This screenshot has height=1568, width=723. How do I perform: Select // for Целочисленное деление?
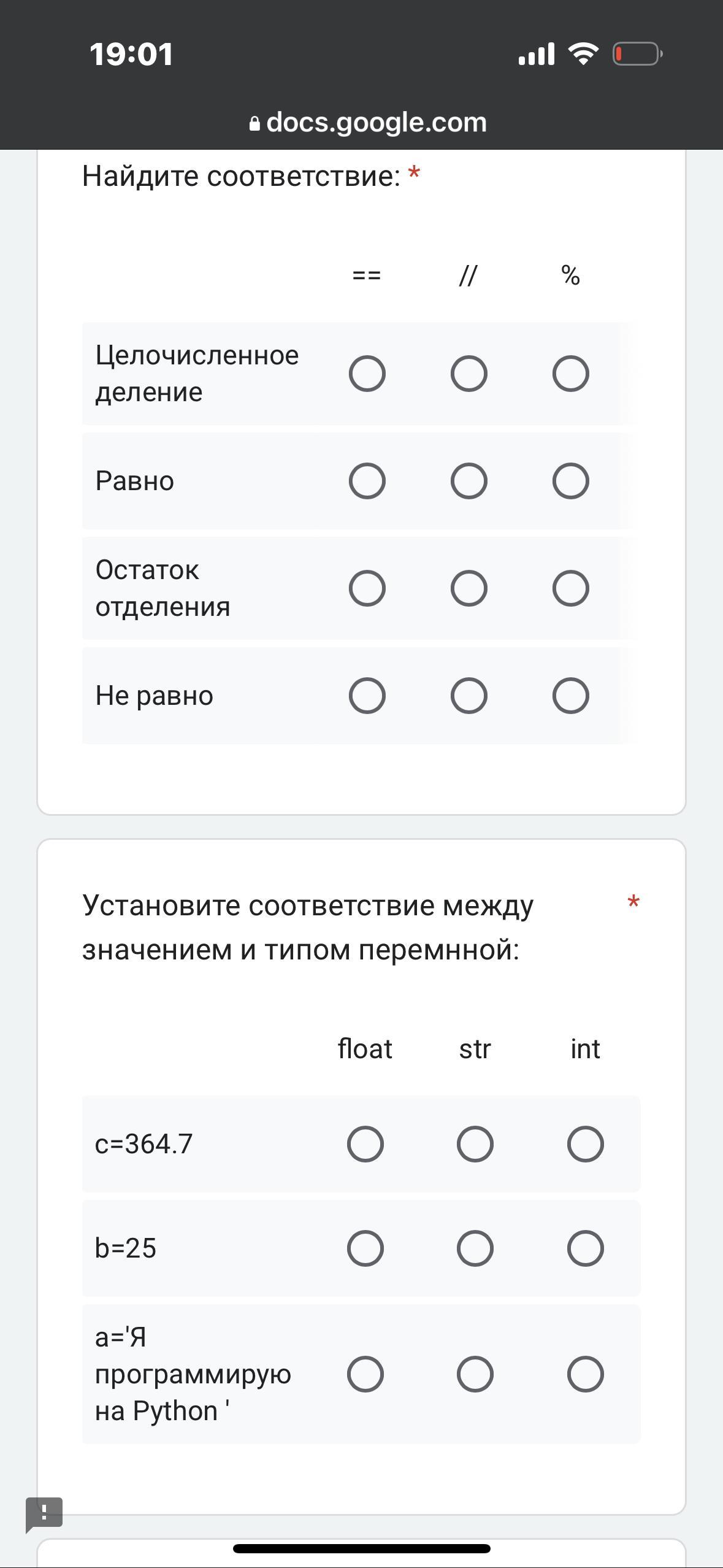click(469, 374)
